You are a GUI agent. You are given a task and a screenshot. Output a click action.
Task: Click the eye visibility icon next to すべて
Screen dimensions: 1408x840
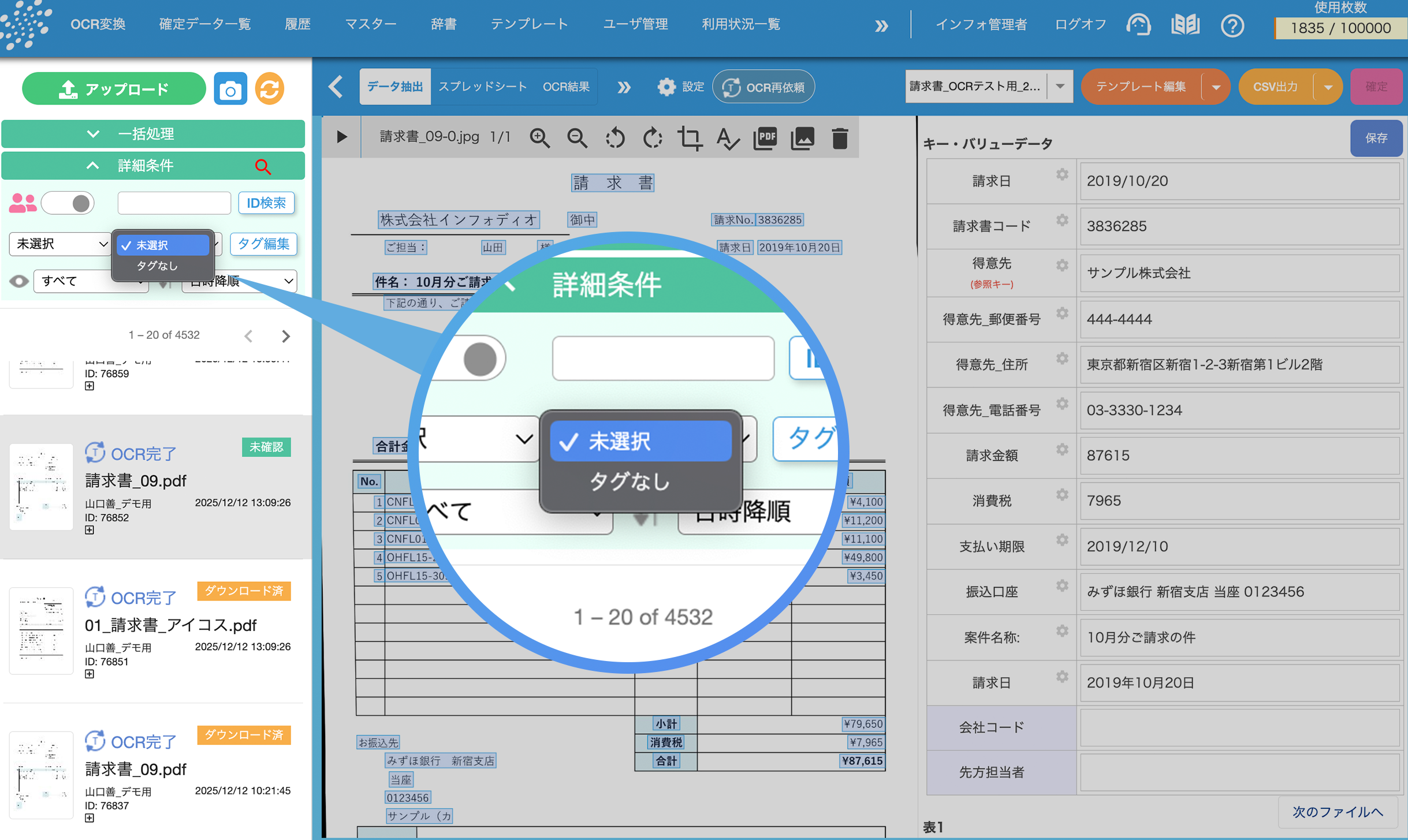click(x=19, y=281)
